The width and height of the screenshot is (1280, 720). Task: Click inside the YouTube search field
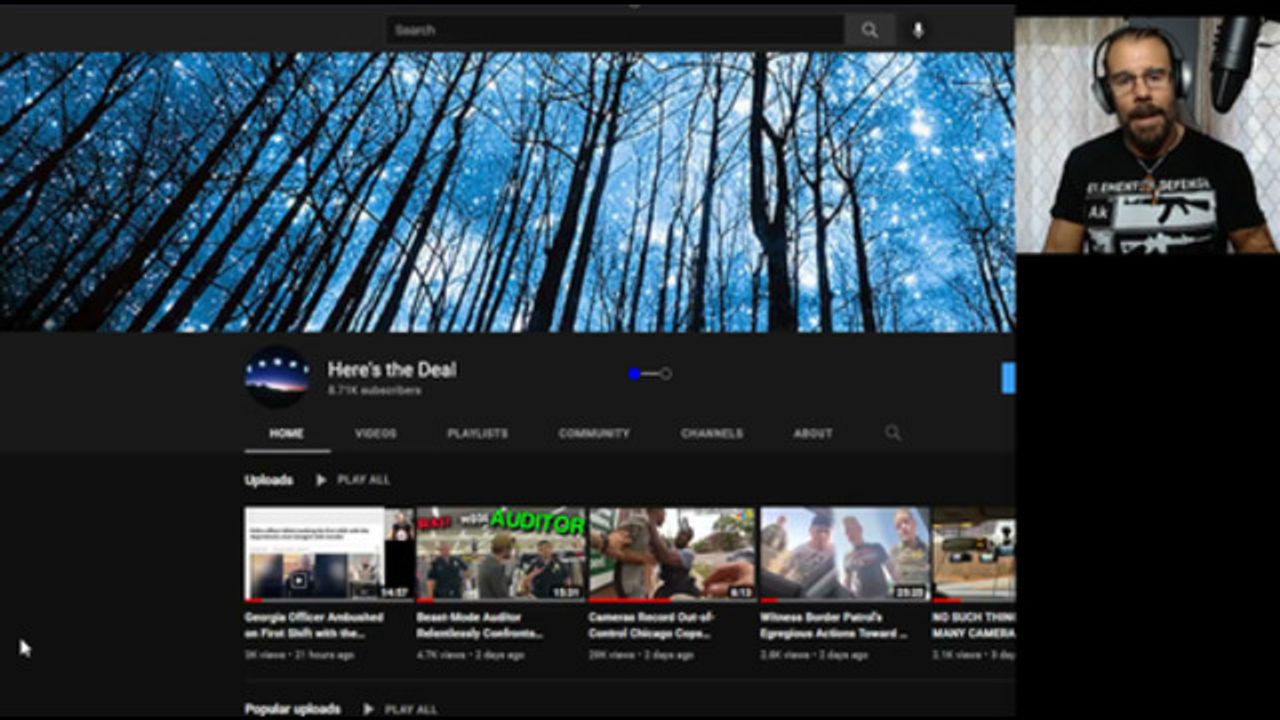click(x=614, y=30)
